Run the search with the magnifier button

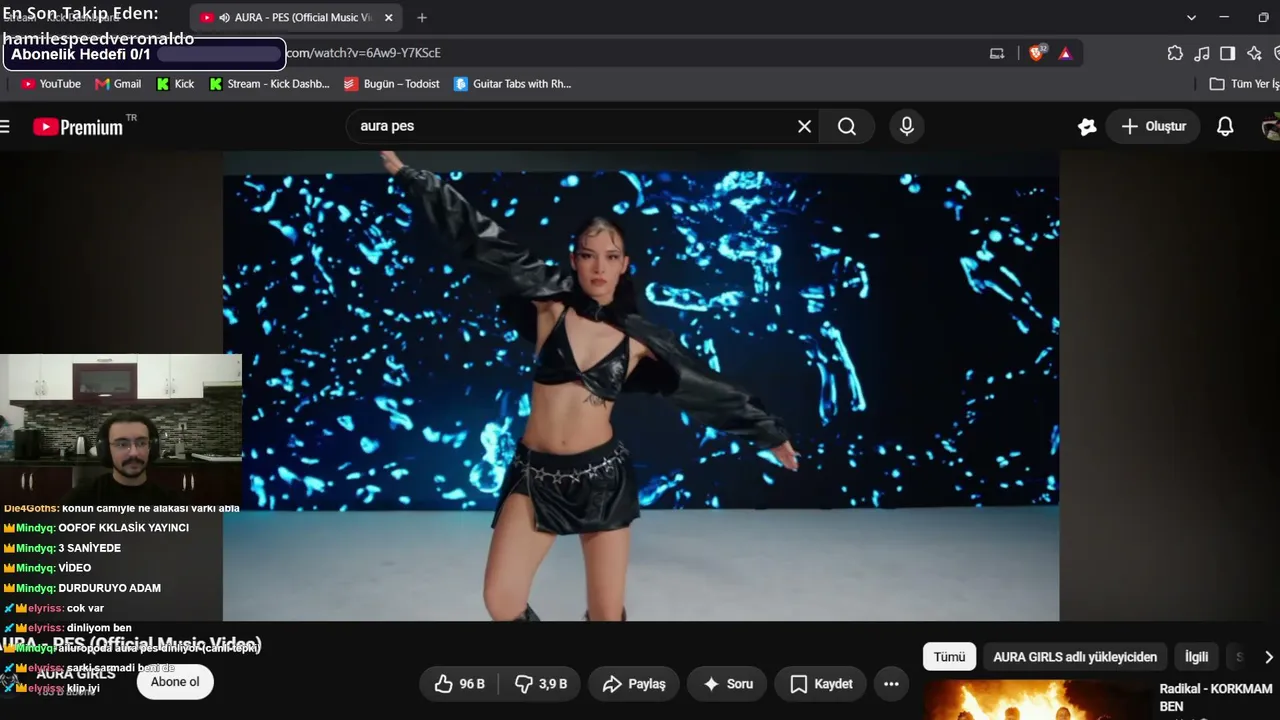pyautogui.click(x=847, y=126)
